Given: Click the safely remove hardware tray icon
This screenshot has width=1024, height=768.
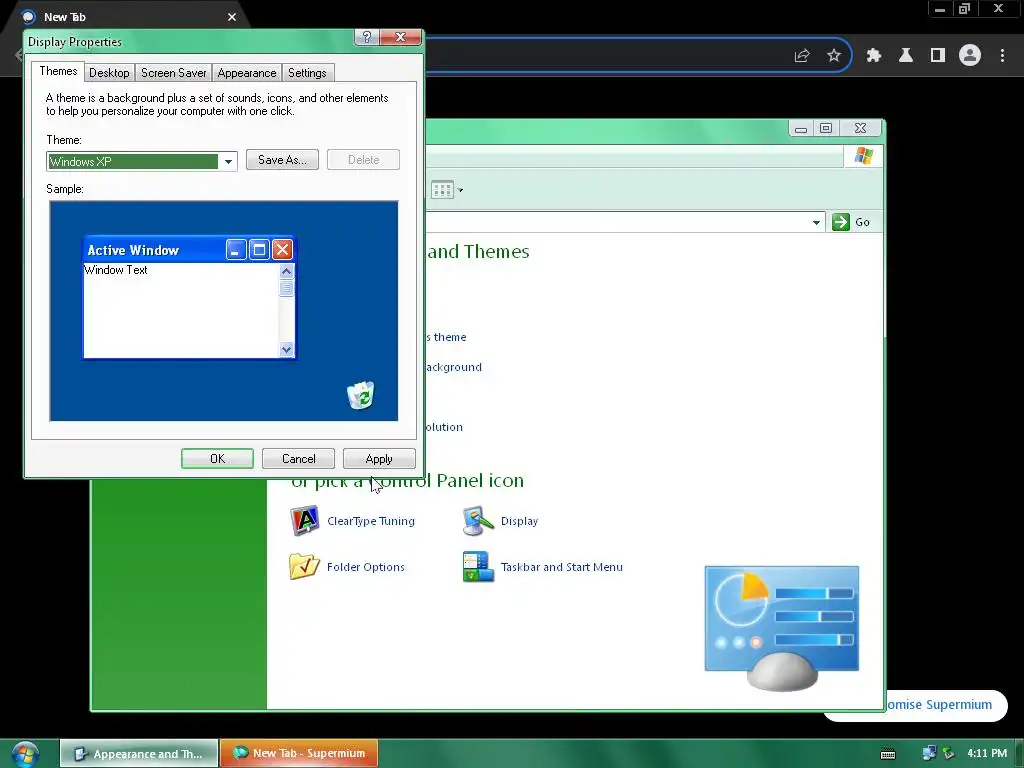Looking at the screenshot, I should point(949,754).
